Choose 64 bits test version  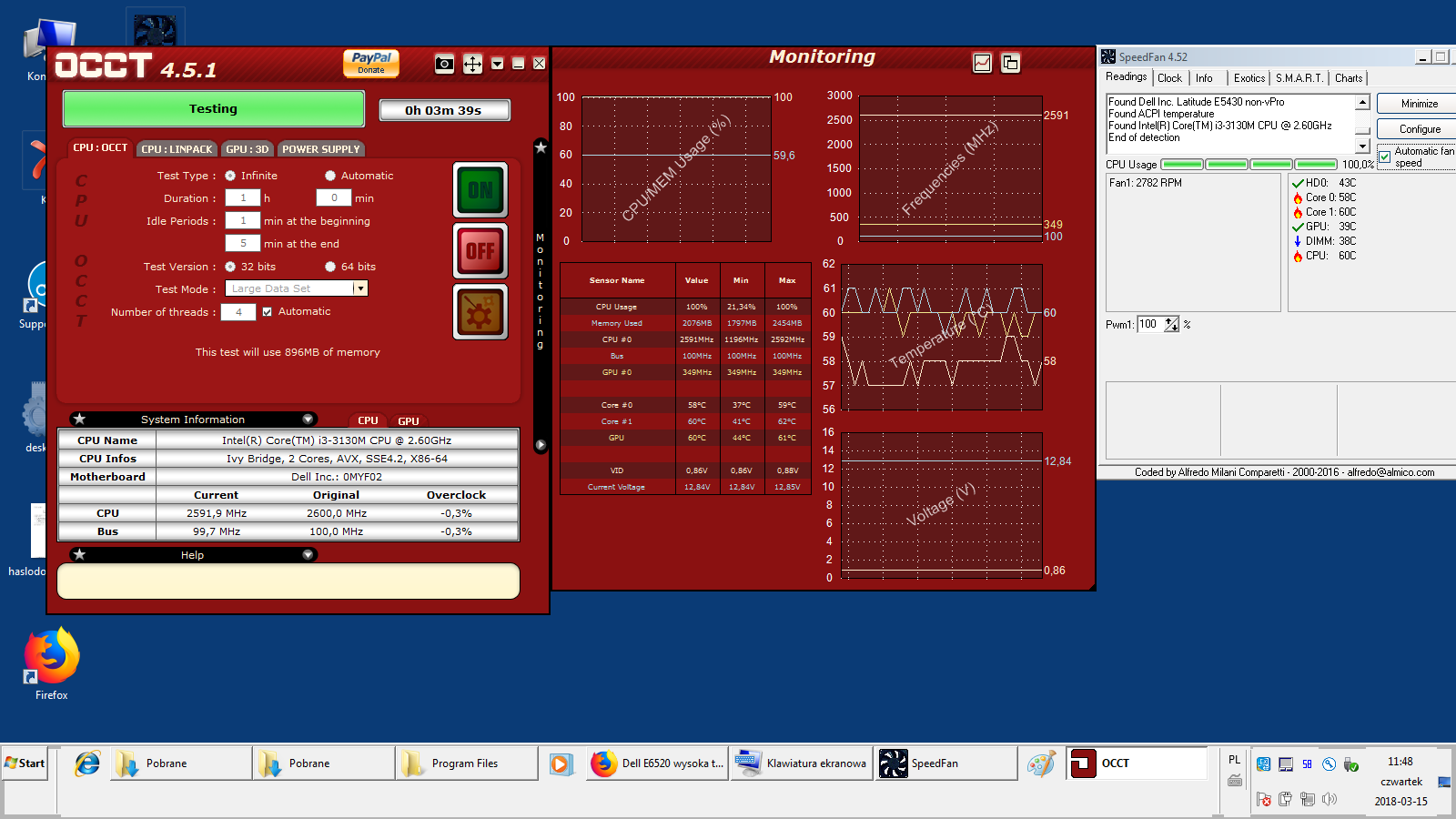330,267
